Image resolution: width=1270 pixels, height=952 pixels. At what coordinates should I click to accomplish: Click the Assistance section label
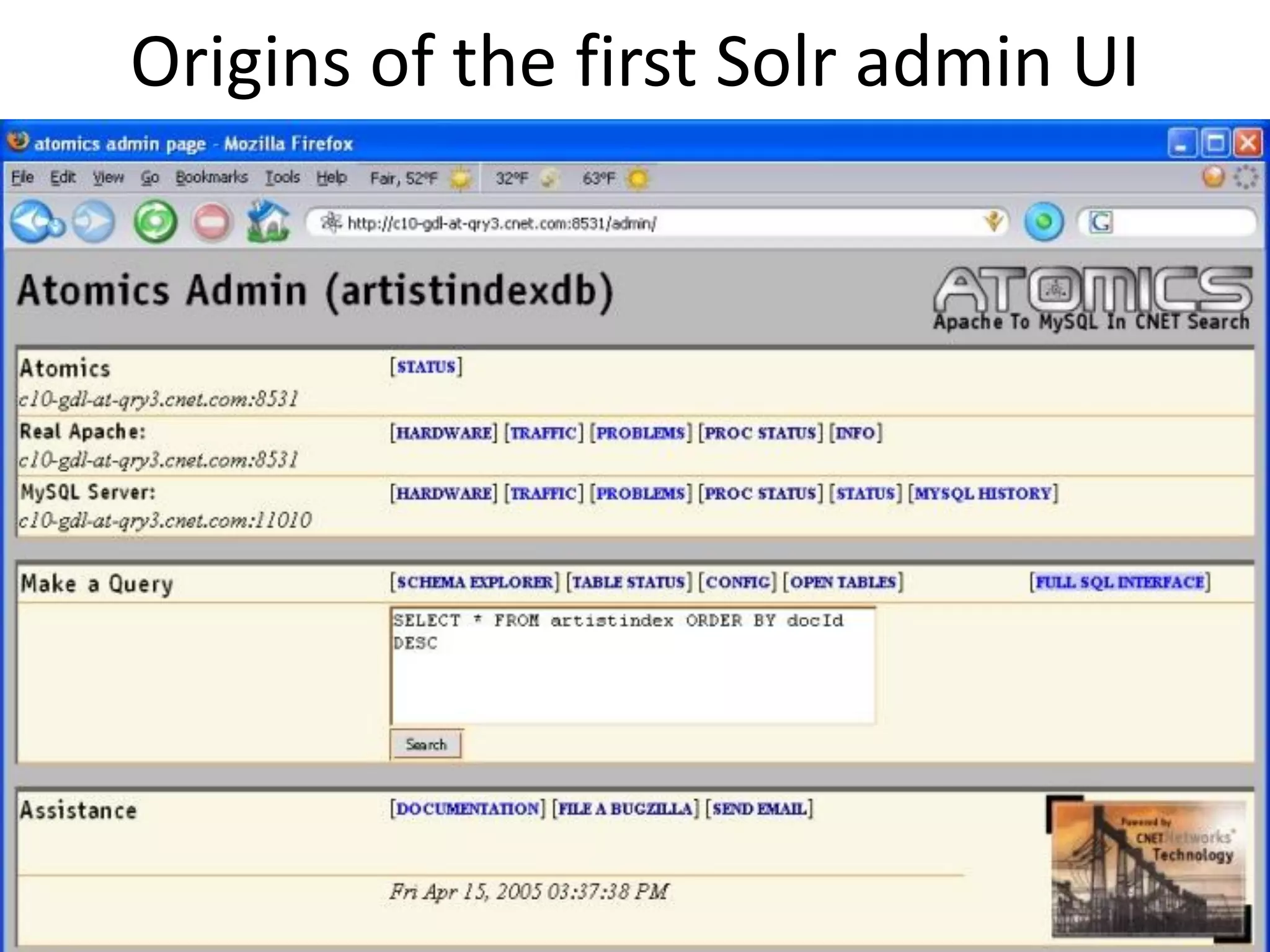(x=78, y=811)
